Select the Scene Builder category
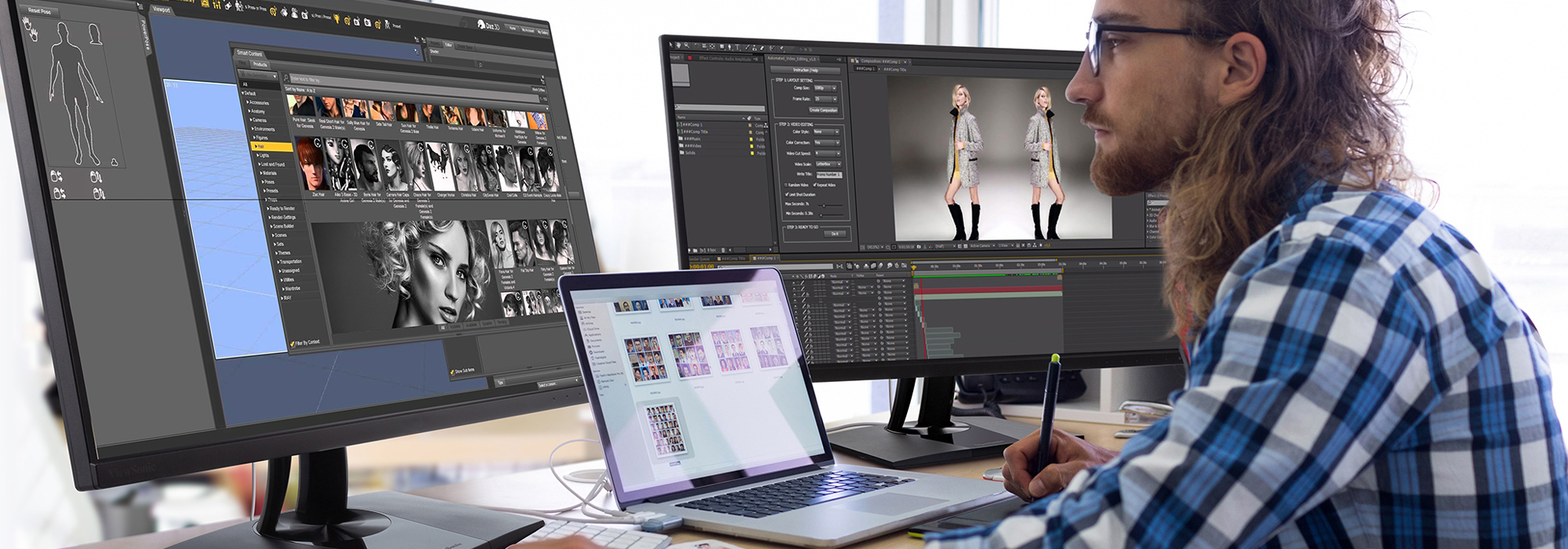 click(x=283, y=226)
